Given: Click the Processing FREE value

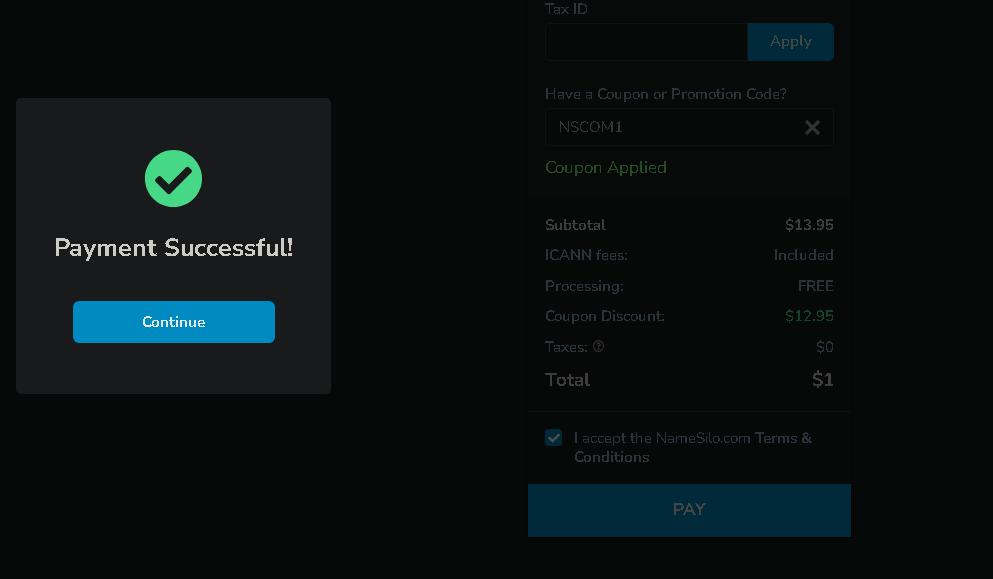Looking at the screenshot, I should (815, 286).
